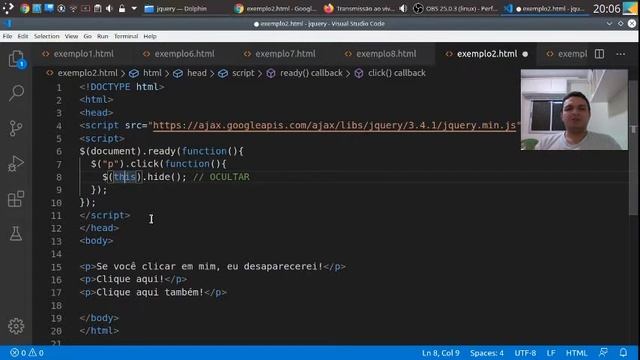Click the errors and warnings status indicator

tap(27, 353)
